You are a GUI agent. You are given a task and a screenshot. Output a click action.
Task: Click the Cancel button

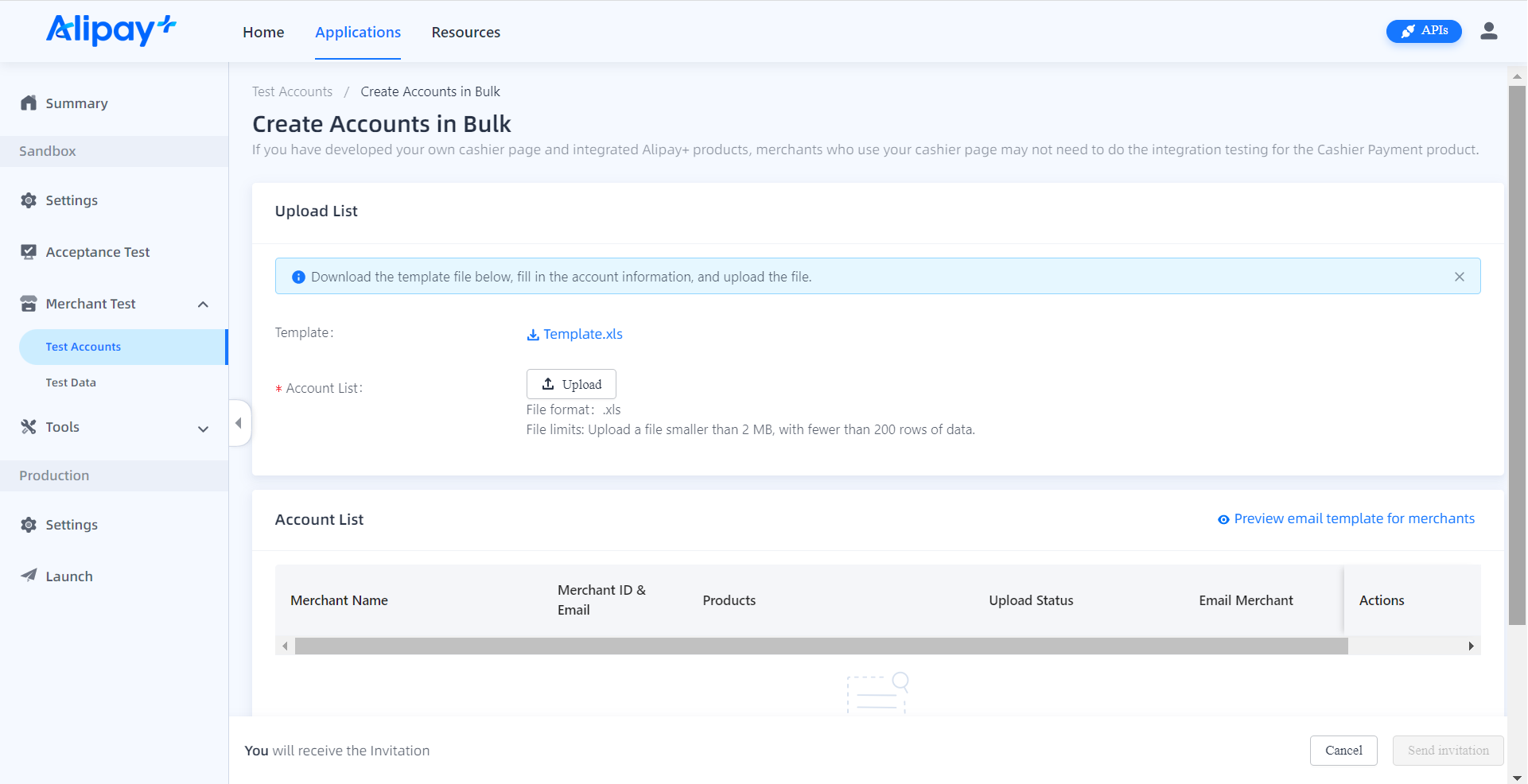(1343, 751)
